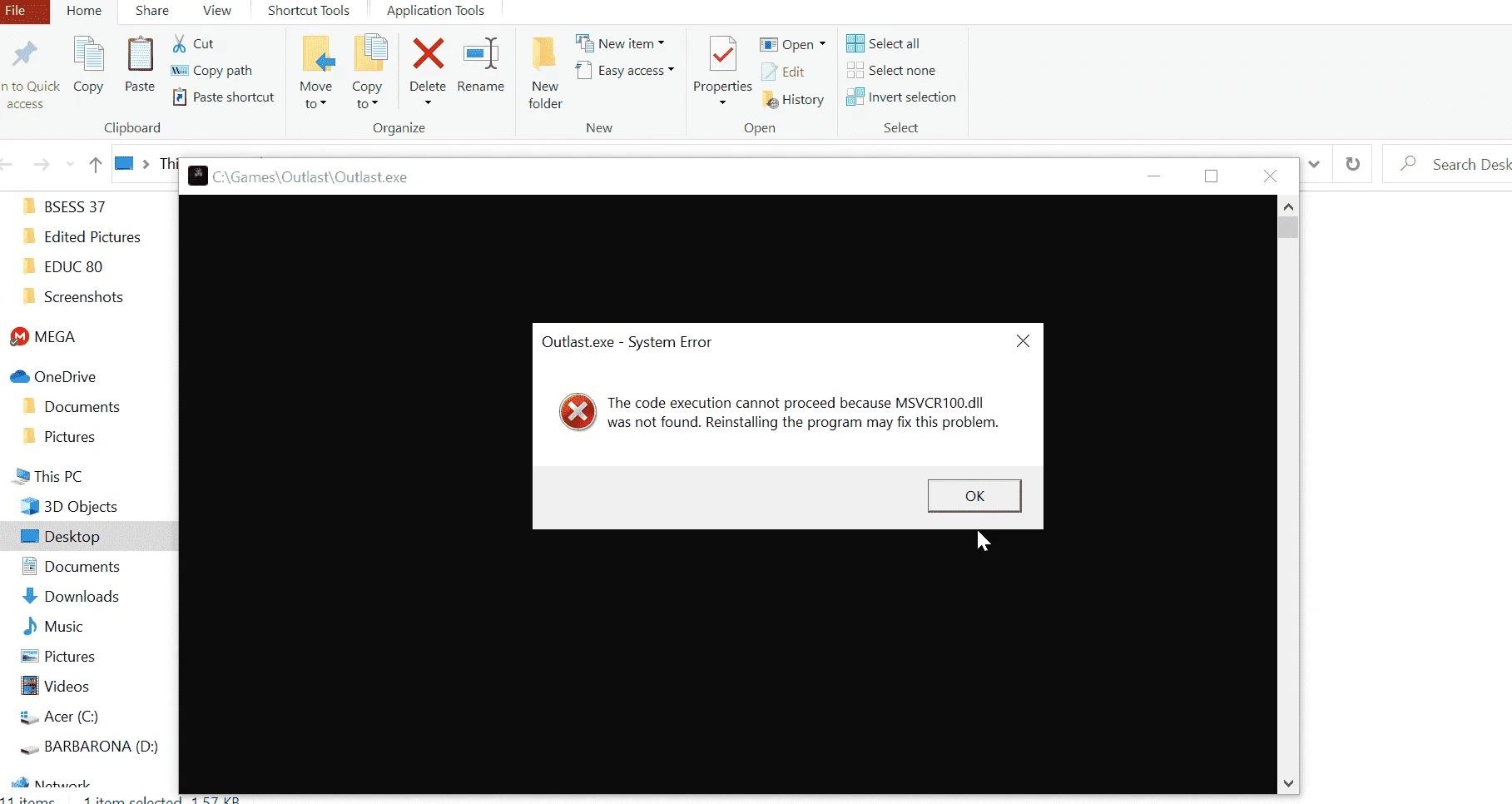1512x804 pixels.
Task: Click the Paste clipboard icon
Action: pos(140,55)
